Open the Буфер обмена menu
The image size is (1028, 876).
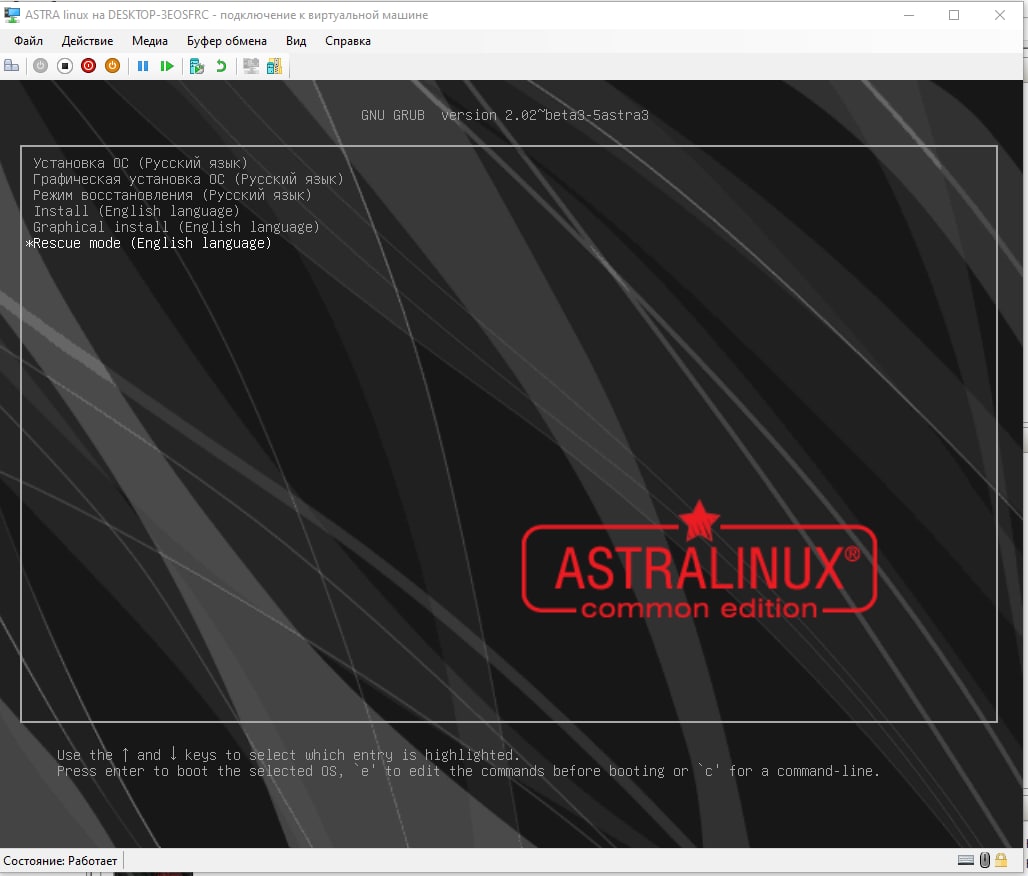coord(227,41)
